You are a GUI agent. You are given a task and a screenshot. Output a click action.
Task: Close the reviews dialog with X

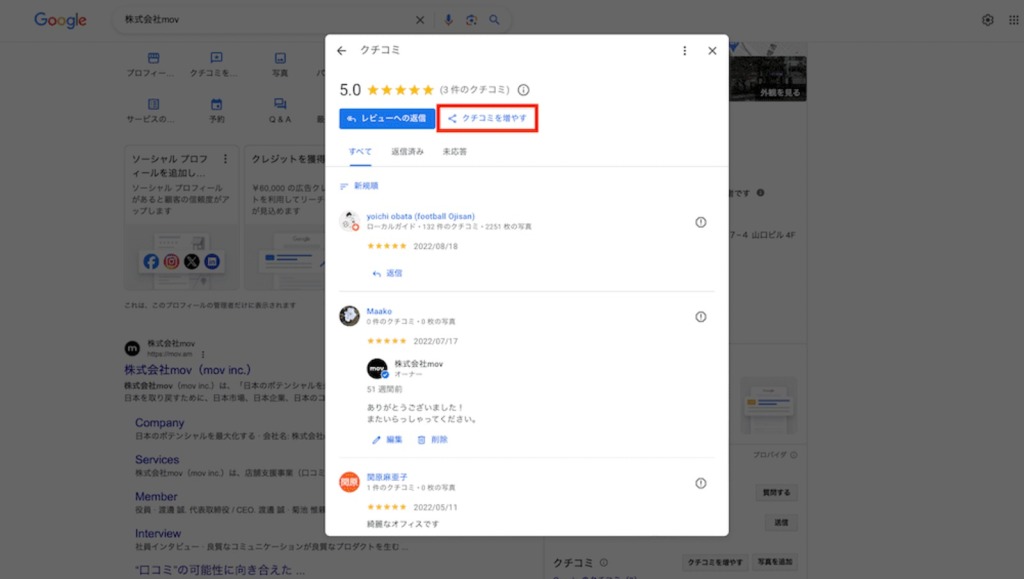712,51
